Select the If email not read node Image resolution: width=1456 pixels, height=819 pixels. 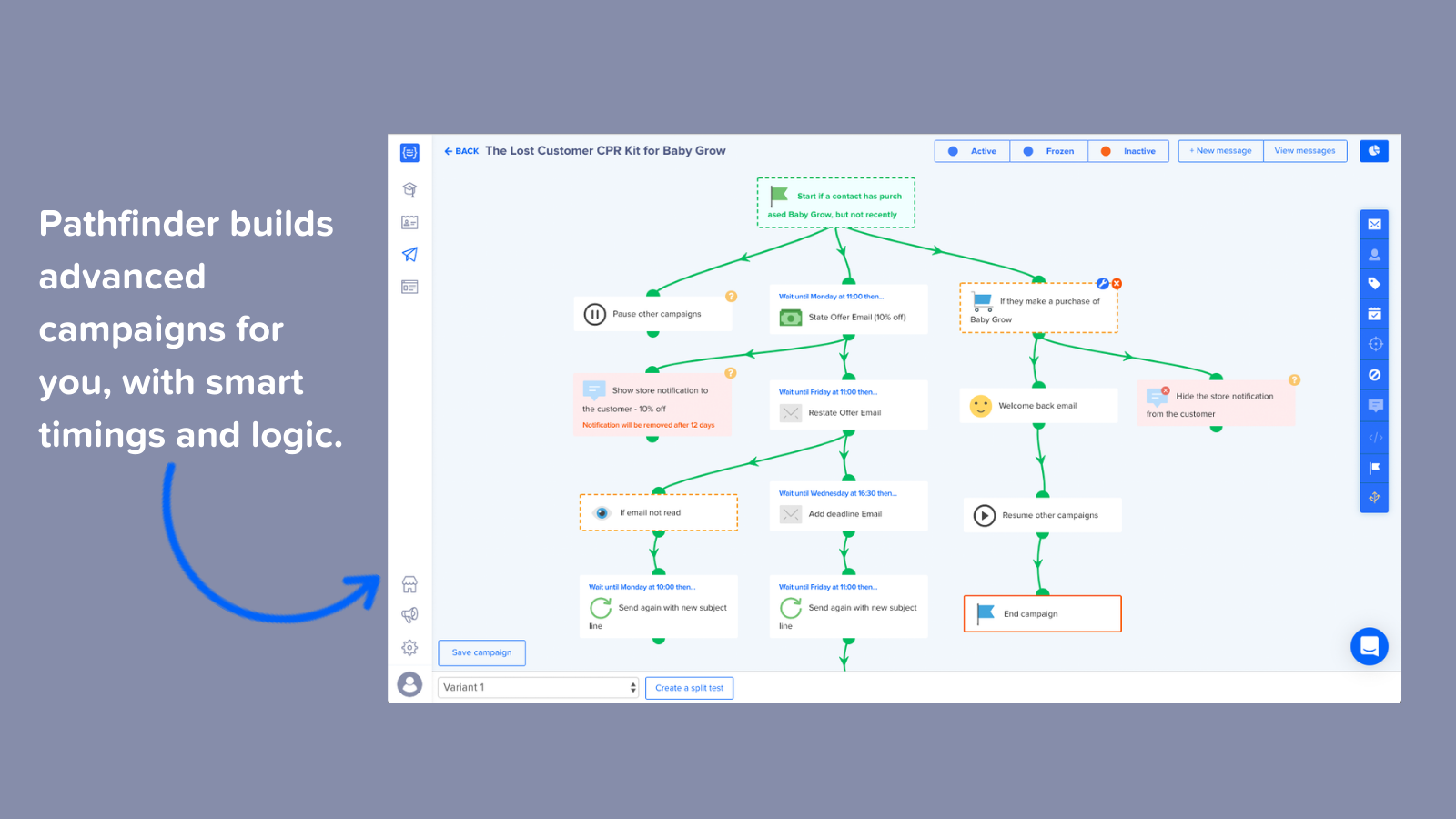click(x=659, y=512)
